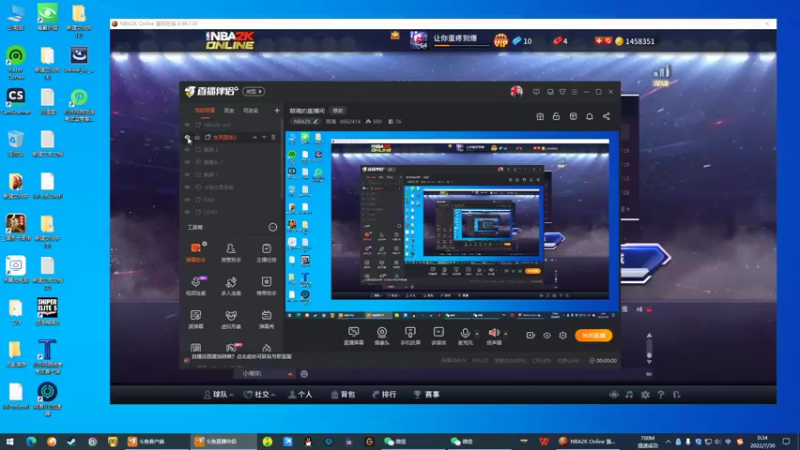Open the 弹幕秀 tool
The width and height of the screenshot is (800, 450).
coord(266,319)
